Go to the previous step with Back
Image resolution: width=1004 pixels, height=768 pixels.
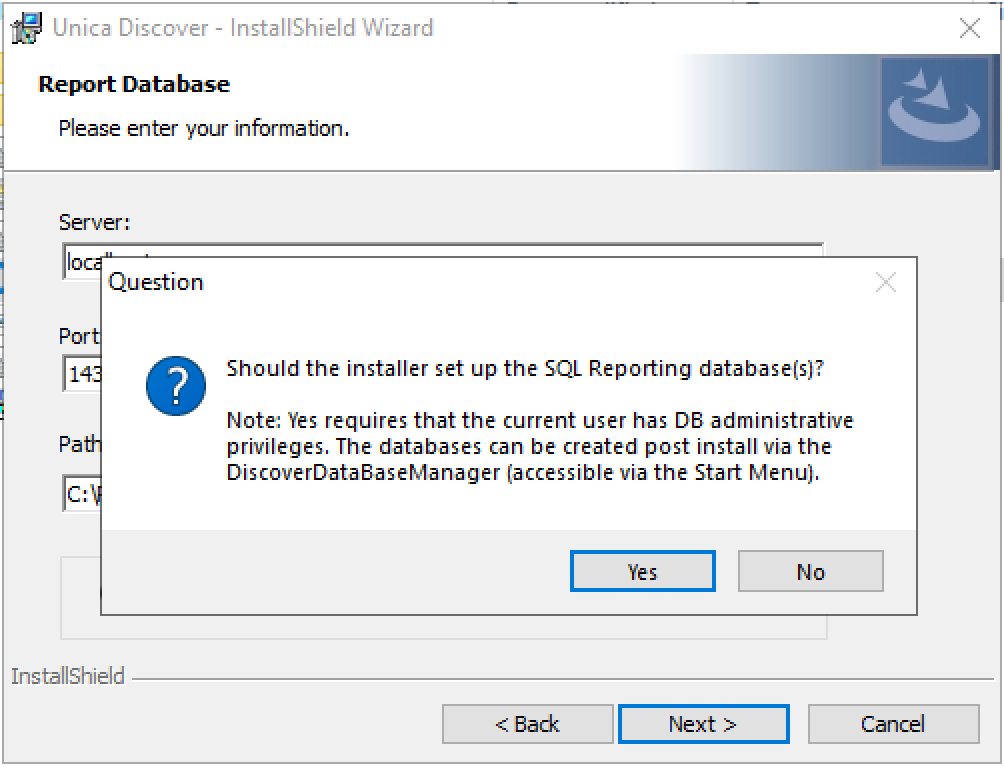pos(527,724)
